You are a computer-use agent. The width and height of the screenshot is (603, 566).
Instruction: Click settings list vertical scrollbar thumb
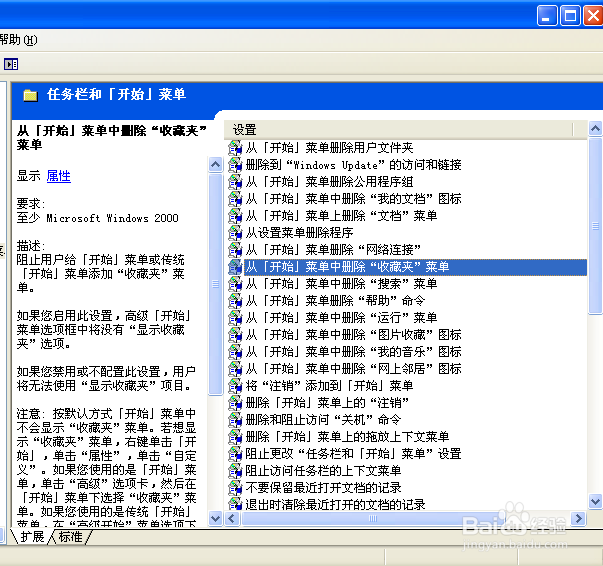tap(595, 226)
